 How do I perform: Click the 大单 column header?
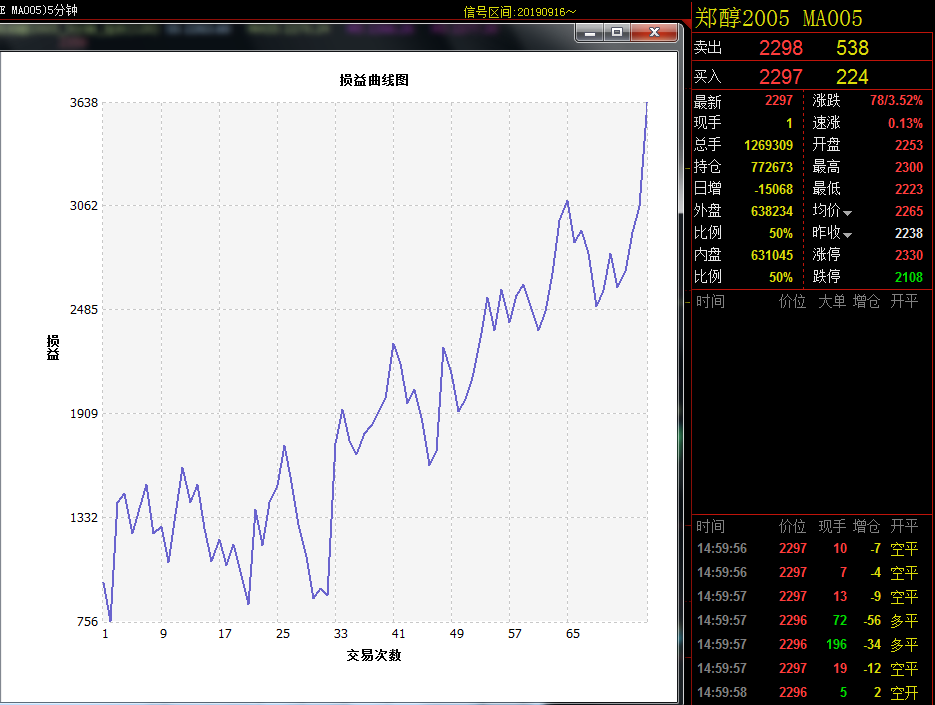point(832,301)
